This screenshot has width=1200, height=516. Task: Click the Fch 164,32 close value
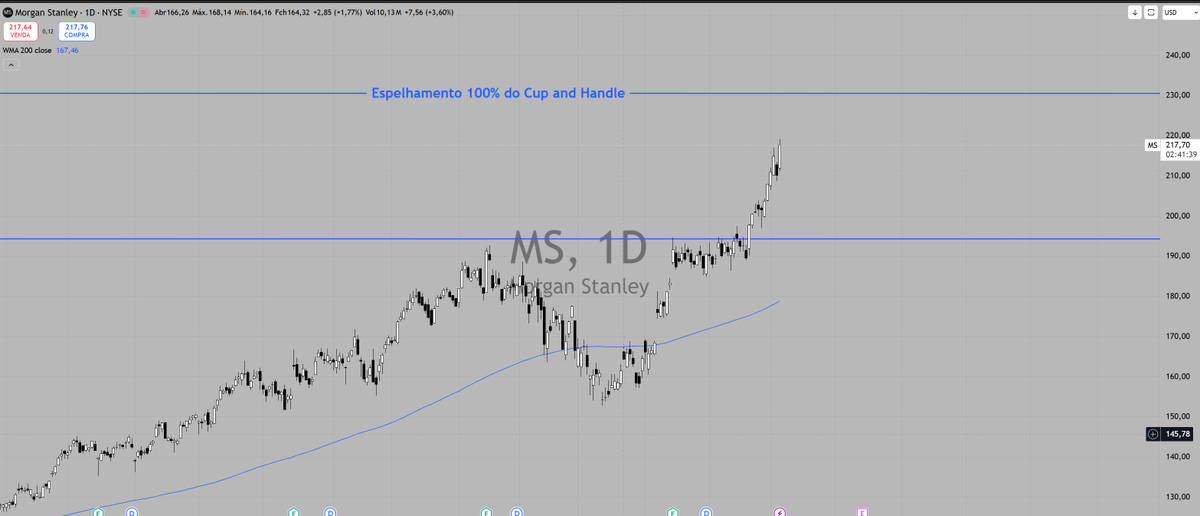coord(292,12)
